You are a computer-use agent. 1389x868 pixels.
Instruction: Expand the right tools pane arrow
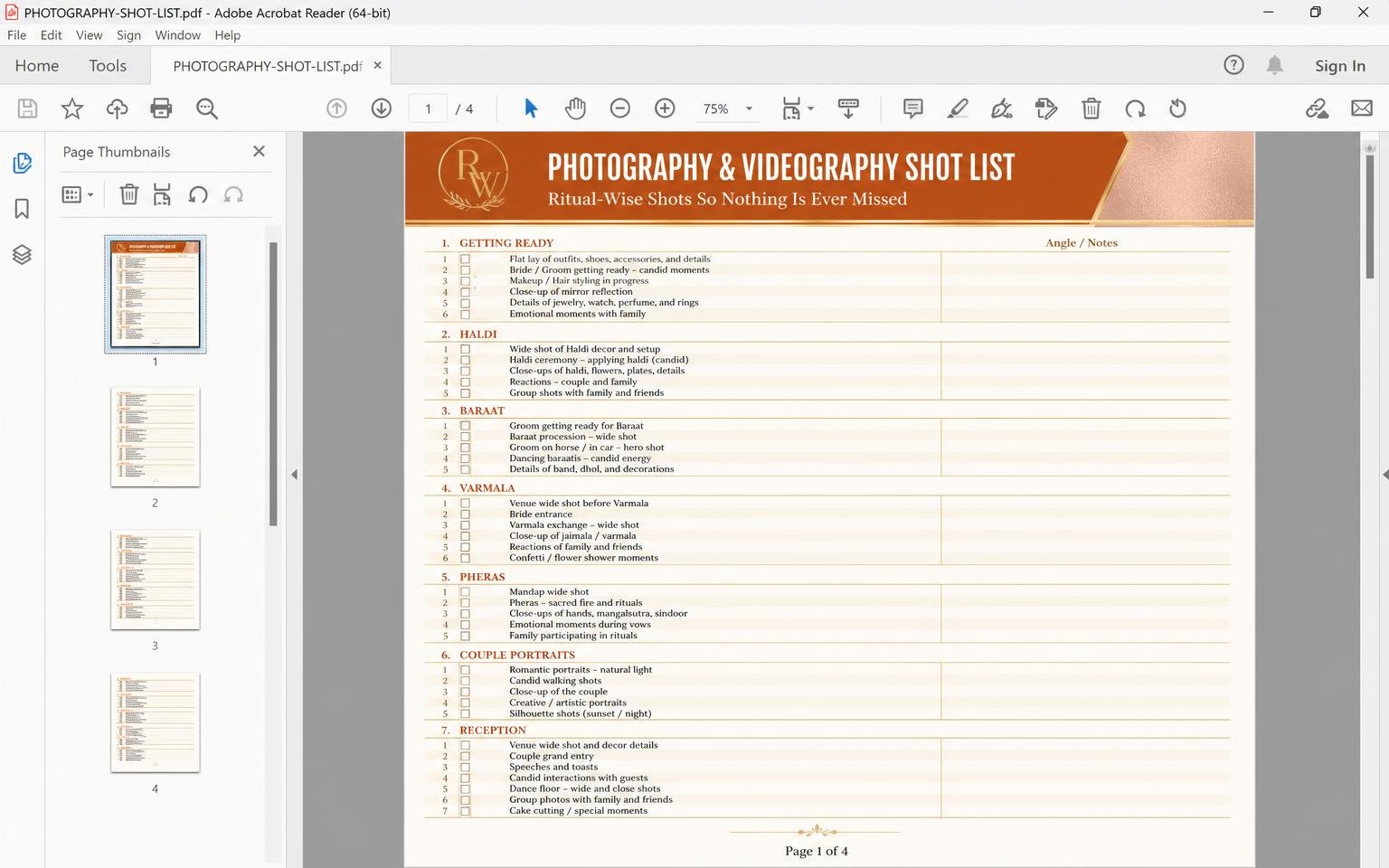click(x=1384, y=475)
